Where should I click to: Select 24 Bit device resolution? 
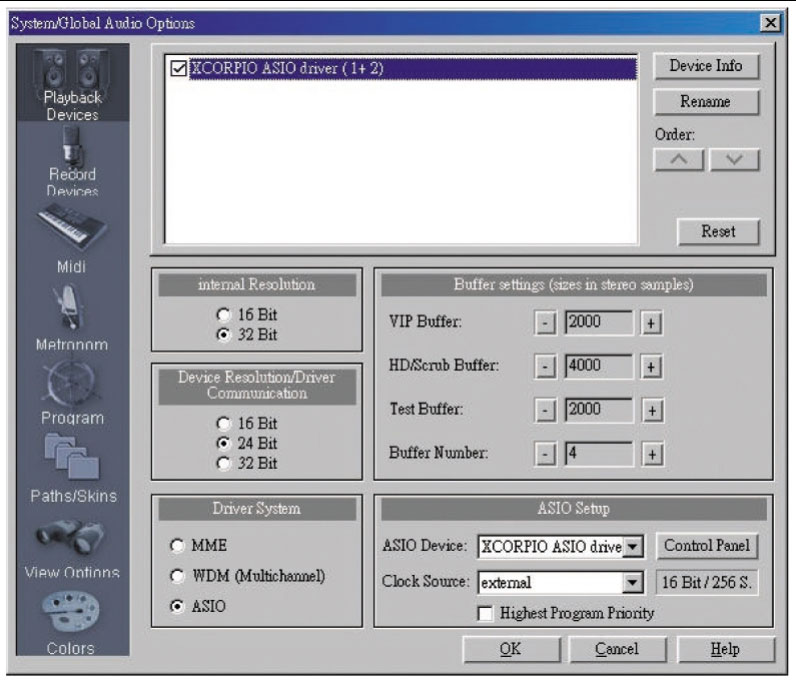(223, 443)
